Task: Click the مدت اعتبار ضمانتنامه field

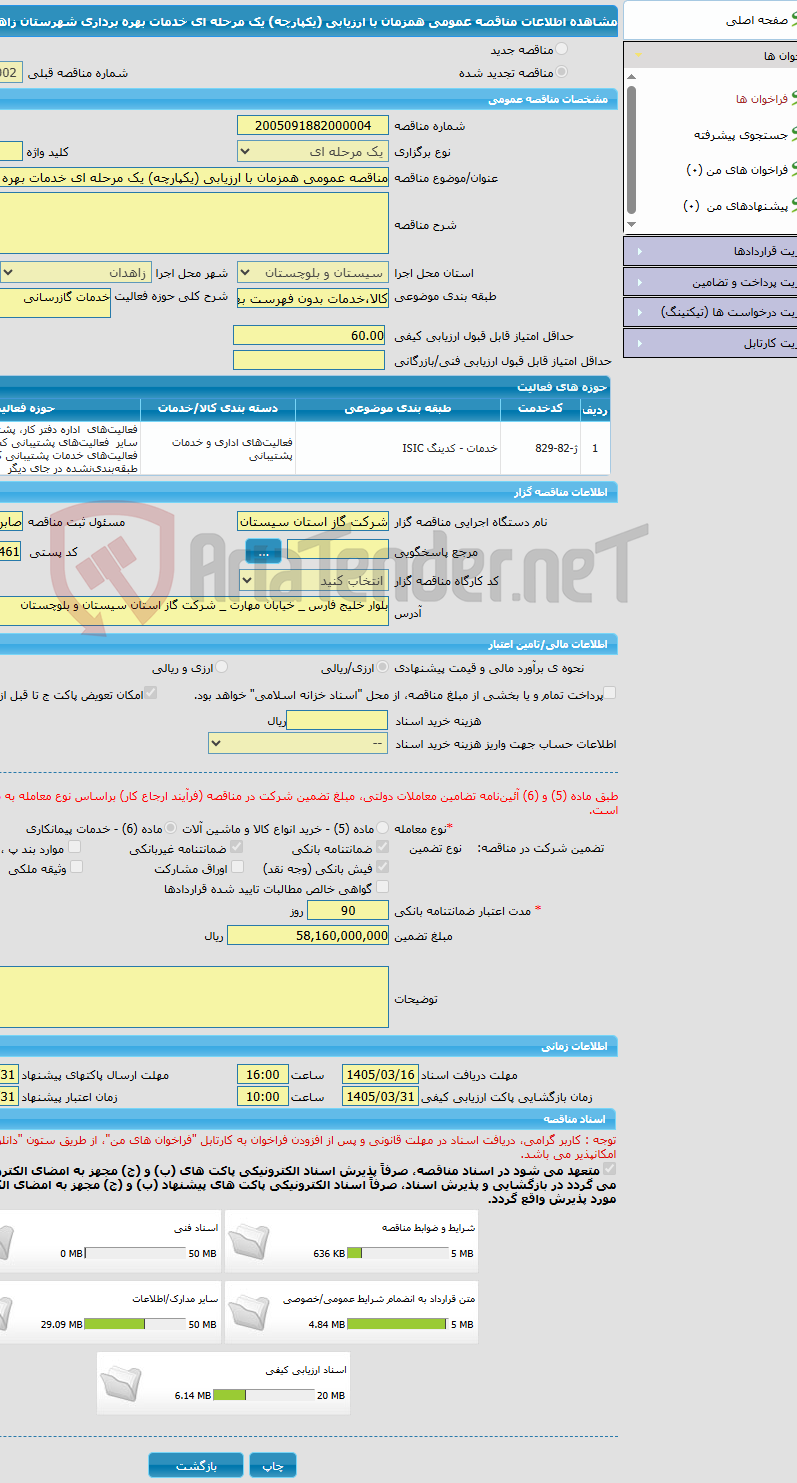Action: click(348, 911)
